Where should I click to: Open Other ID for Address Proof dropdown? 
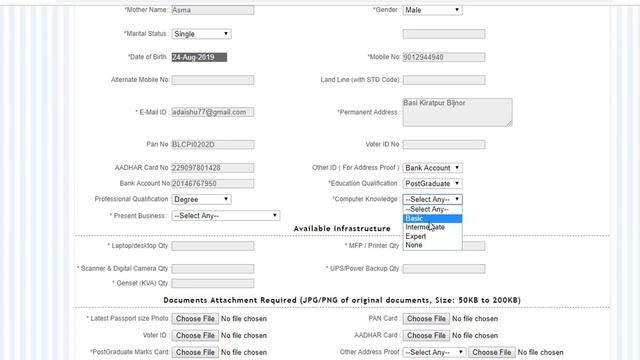(x=433, y=168)
